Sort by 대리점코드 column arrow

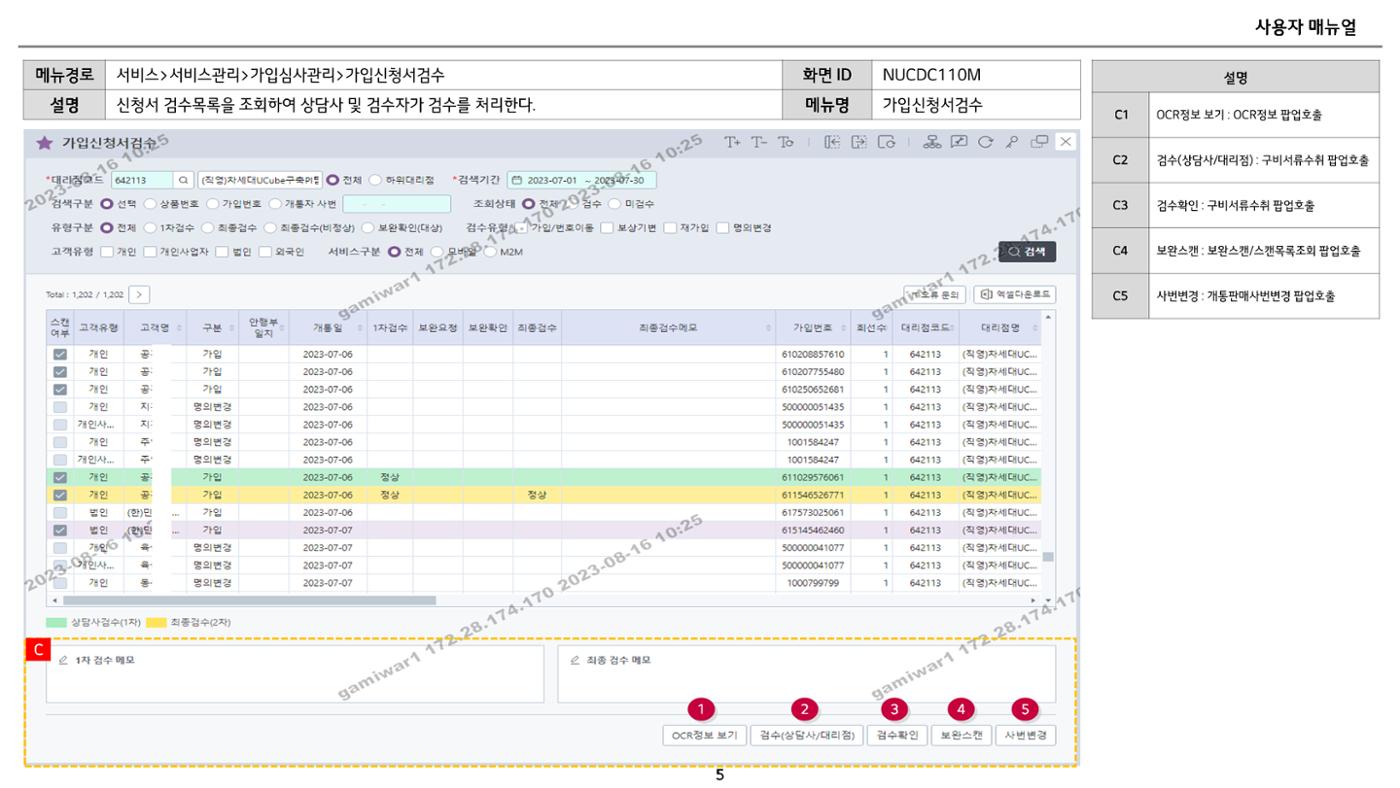(x=952, y=328)
